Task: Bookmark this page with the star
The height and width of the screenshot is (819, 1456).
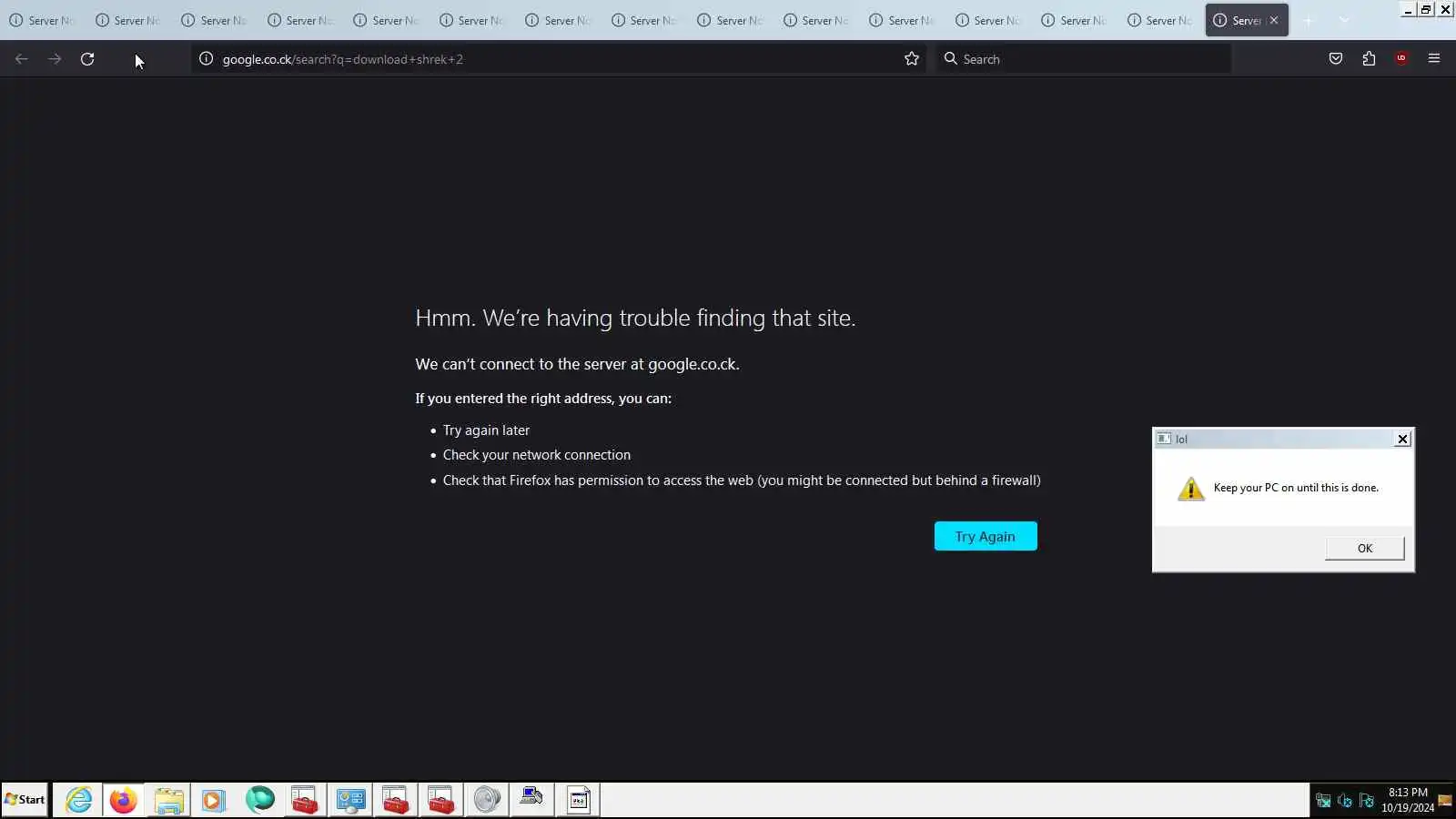Action: point(912,59)
